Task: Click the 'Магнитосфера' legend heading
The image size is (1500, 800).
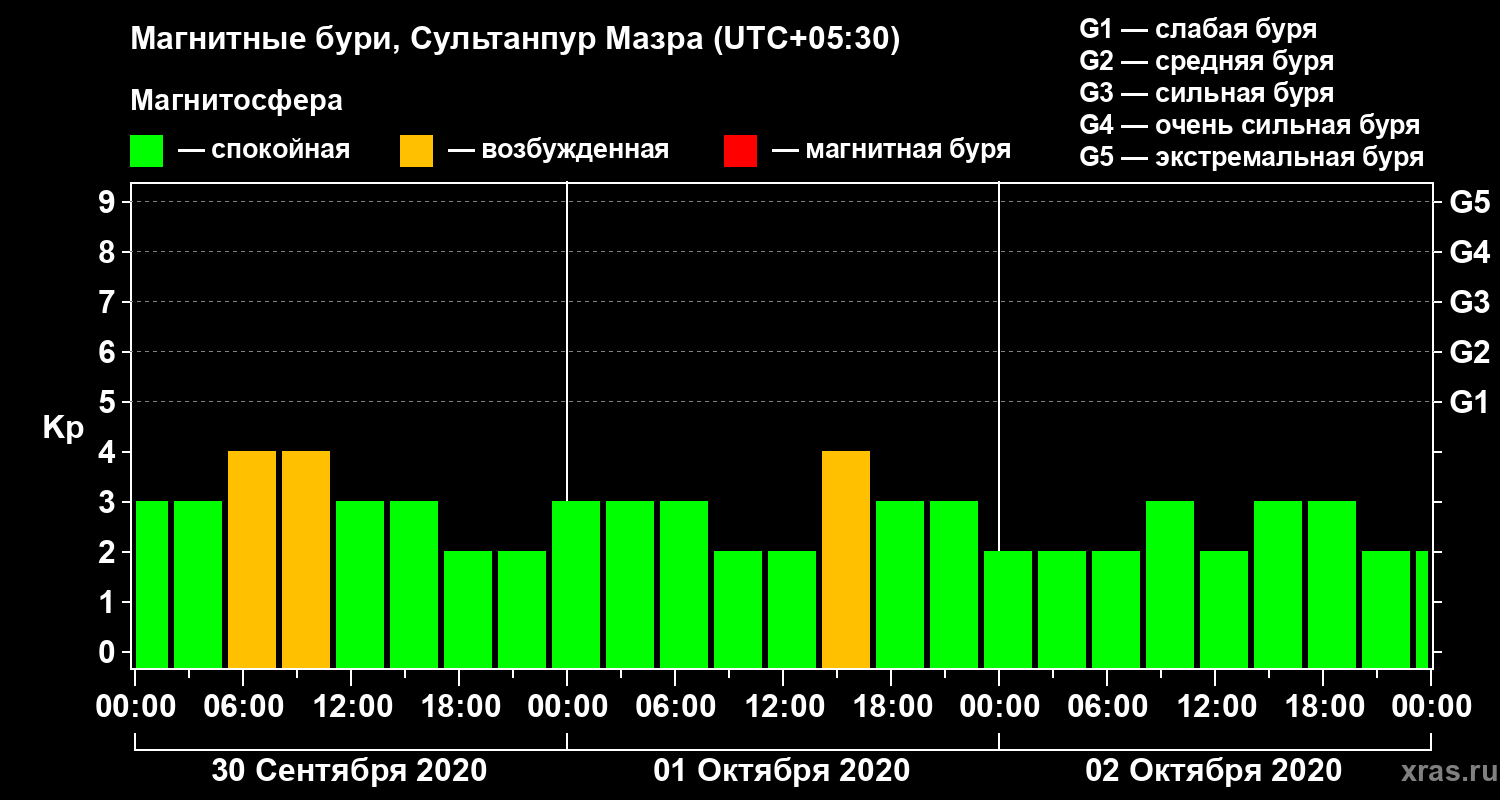Action: click(236, 101)
